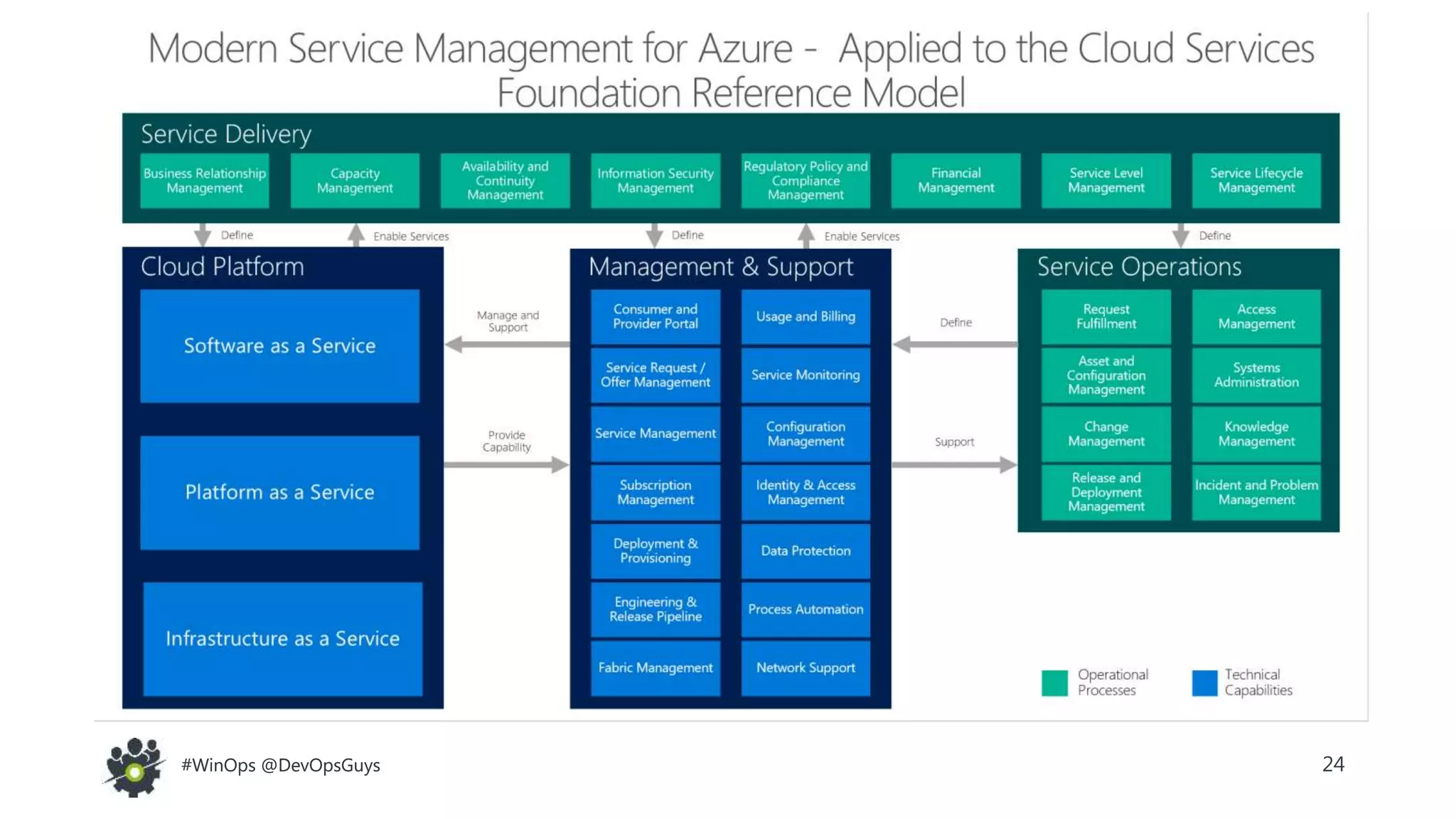
Task: Click the #WinOps @DevOpsGuys footer text
Action: pos(280,765)
